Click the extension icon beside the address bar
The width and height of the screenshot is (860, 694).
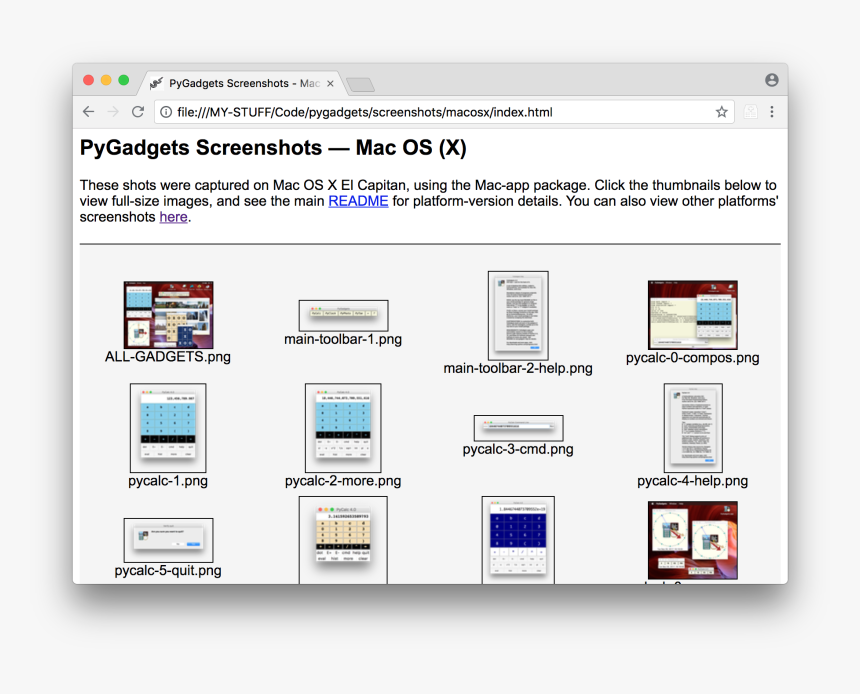coord(750,112)
